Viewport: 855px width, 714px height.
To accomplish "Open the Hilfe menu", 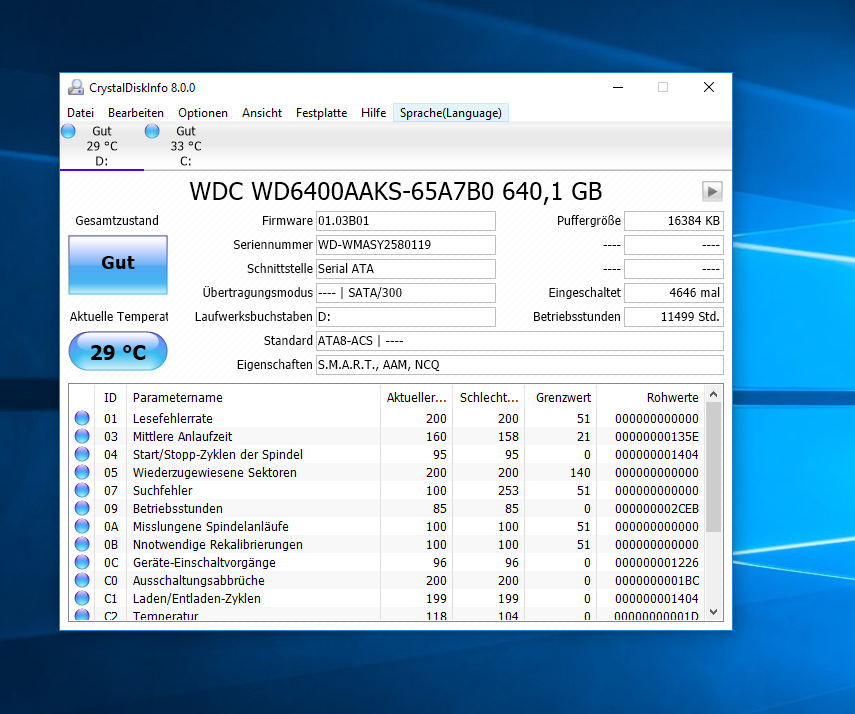I will point(374,113).
